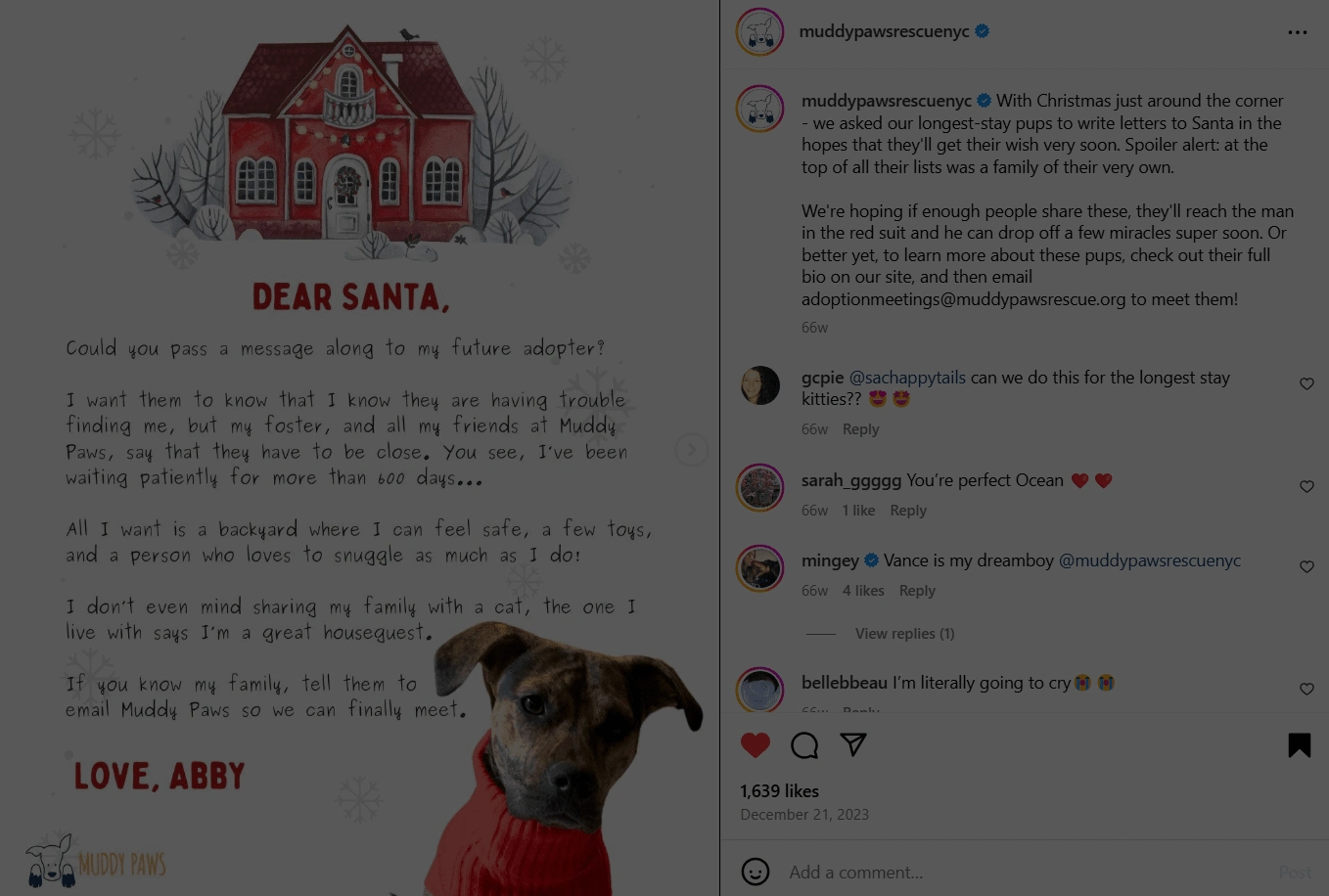Open the emoji picker smiley icon
This screenshot has width=1329, height=896.
(x=756, y=872)
